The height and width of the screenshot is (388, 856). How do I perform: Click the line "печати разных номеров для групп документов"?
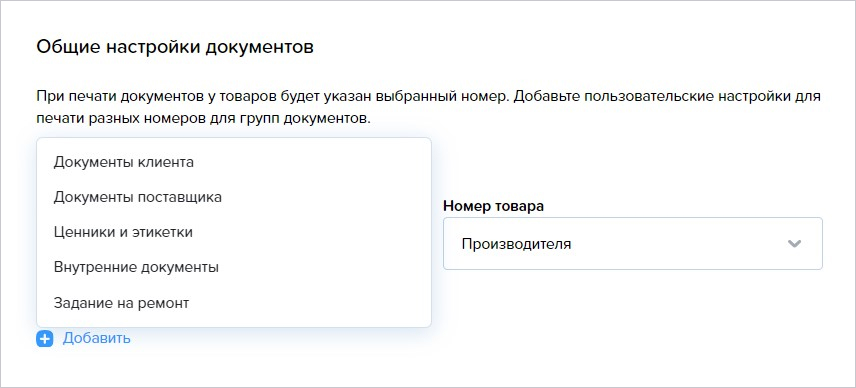click(204, 118)
